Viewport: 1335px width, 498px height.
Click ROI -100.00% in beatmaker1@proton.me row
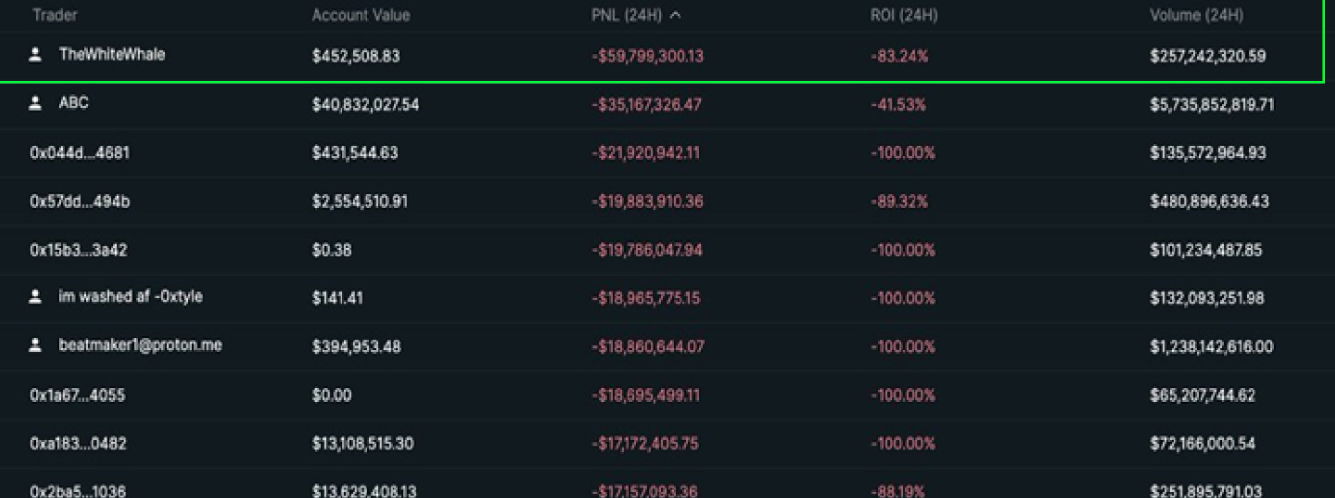pos(903,347)
